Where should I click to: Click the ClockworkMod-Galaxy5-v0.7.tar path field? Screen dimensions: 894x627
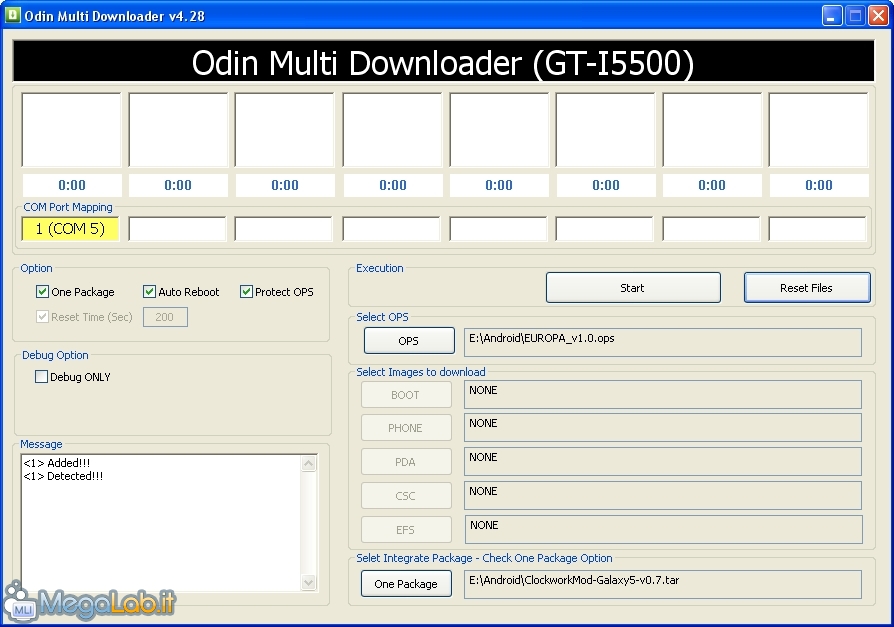[663, 584]
